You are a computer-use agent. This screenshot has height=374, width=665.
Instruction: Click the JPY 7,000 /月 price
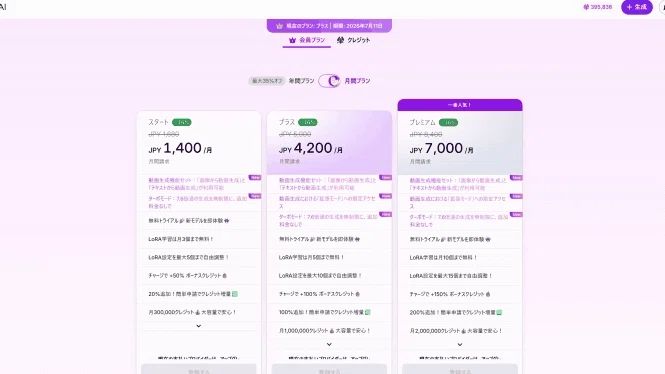coord(441,149)
